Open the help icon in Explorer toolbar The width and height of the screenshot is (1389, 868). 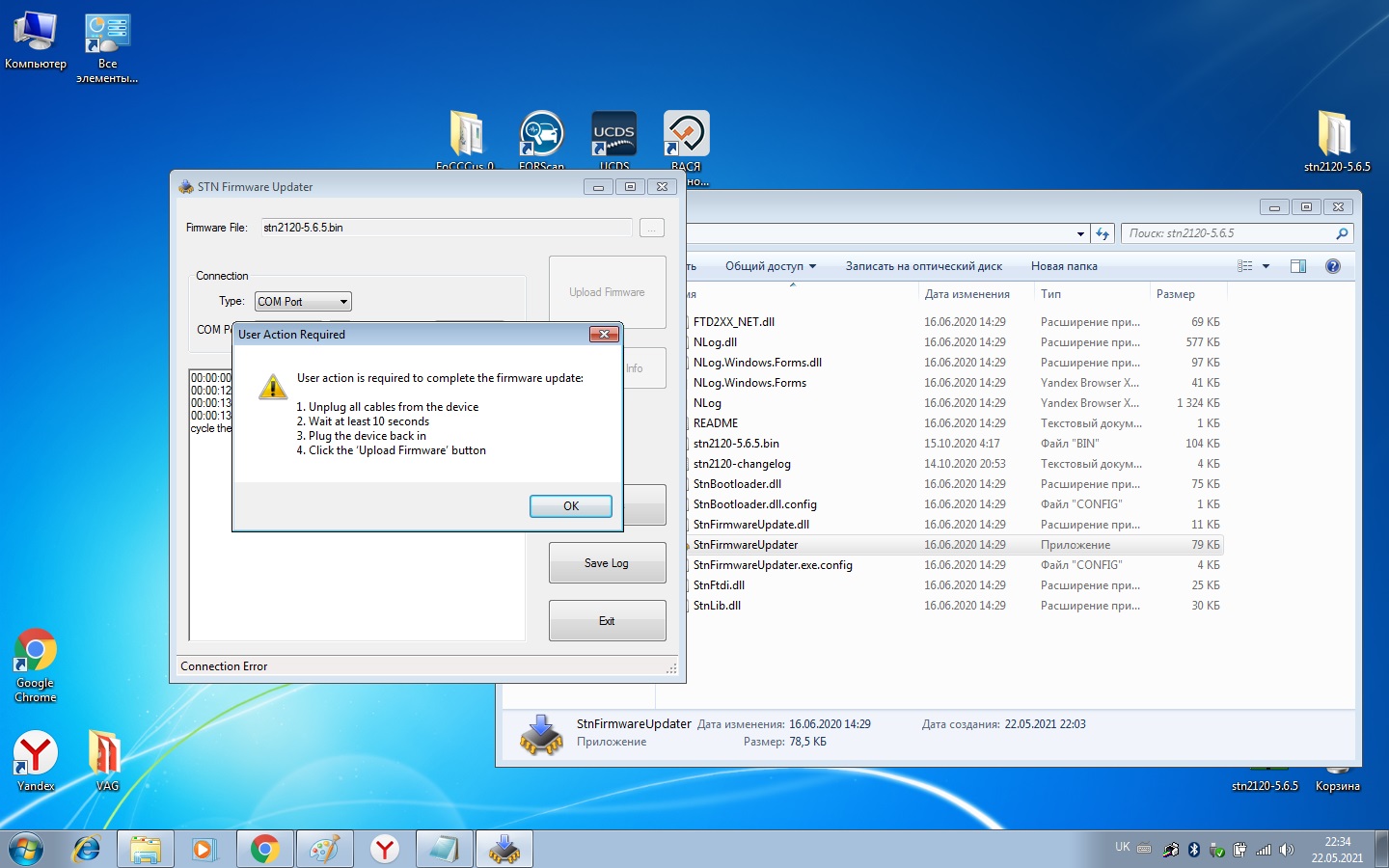click(1333, 266)
